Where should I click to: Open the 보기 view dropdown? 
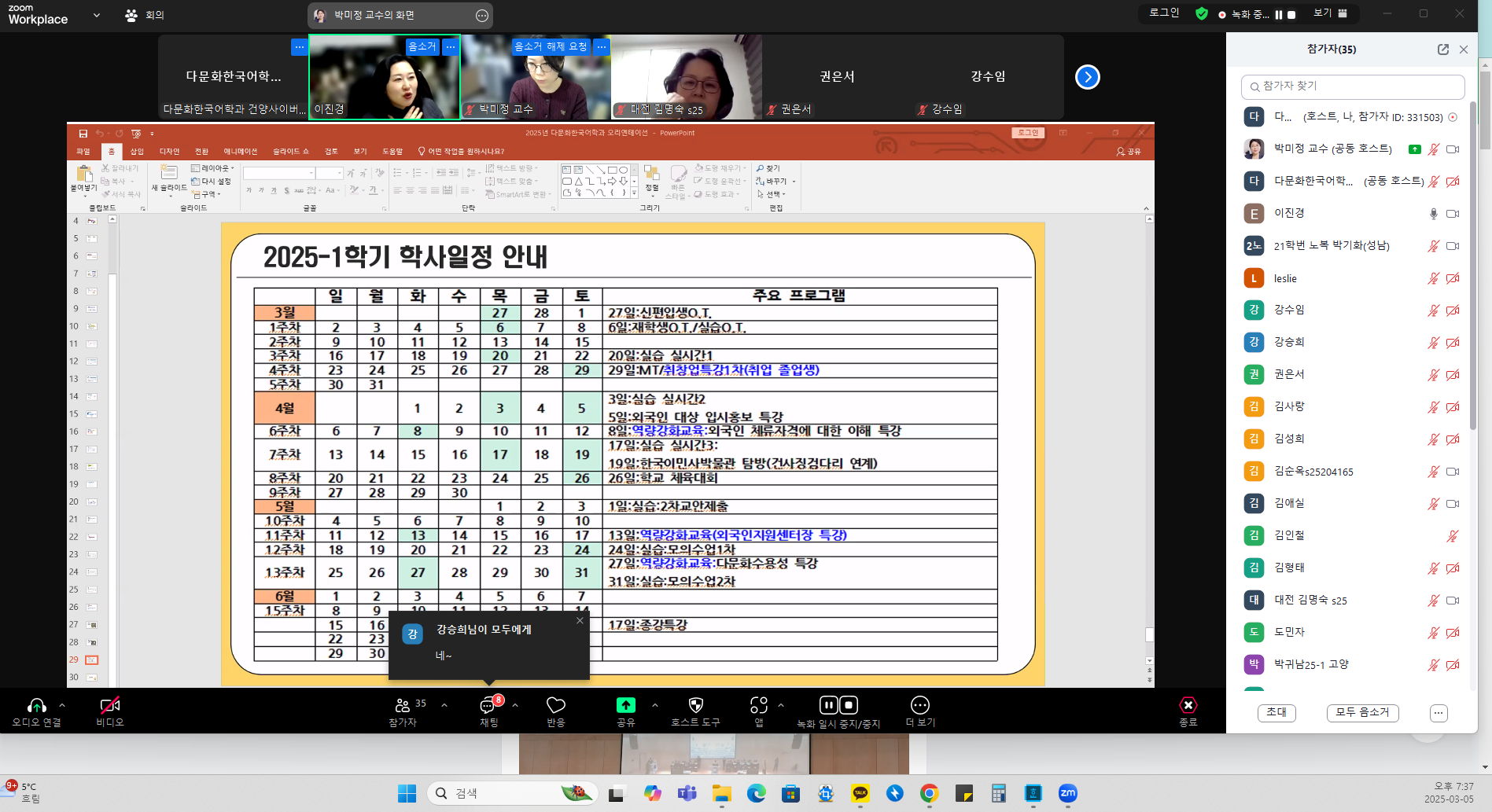1330,13
